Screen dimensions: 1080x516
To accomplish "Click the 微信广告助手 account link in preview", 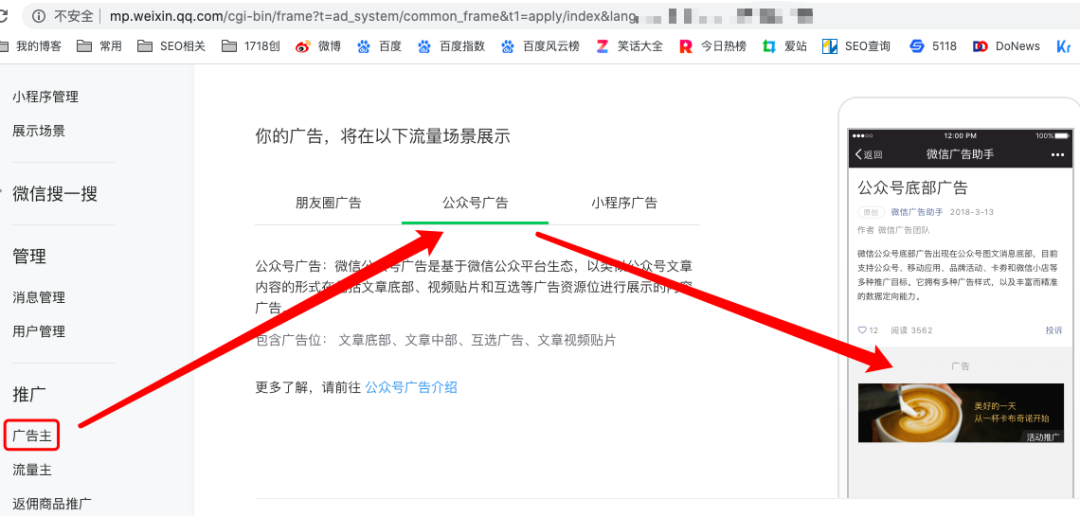I will [917, 212].
